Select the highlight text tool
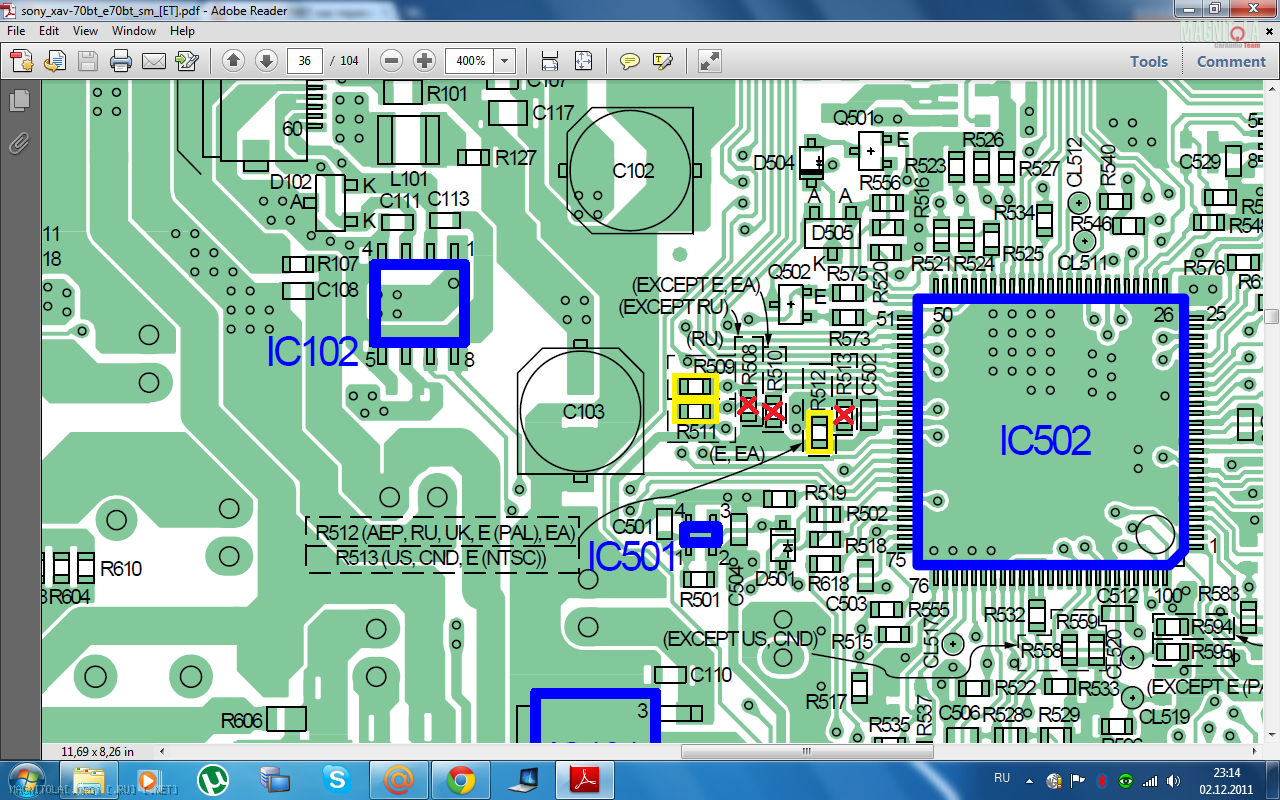Image resolution: width=1280 pixels, height=800 pixels. [x=662, y=61]
